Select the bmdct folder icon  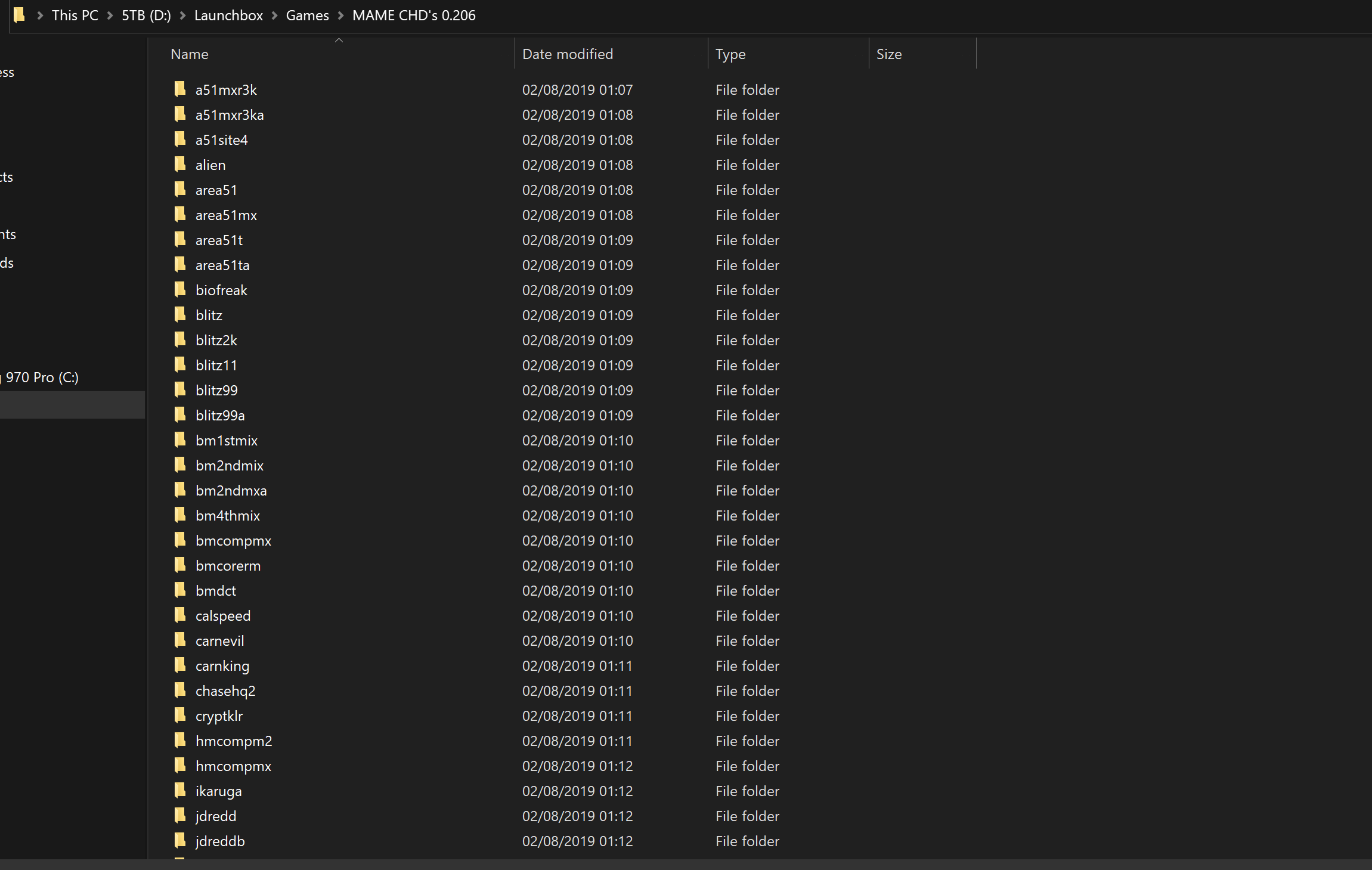tap(180, 590)
